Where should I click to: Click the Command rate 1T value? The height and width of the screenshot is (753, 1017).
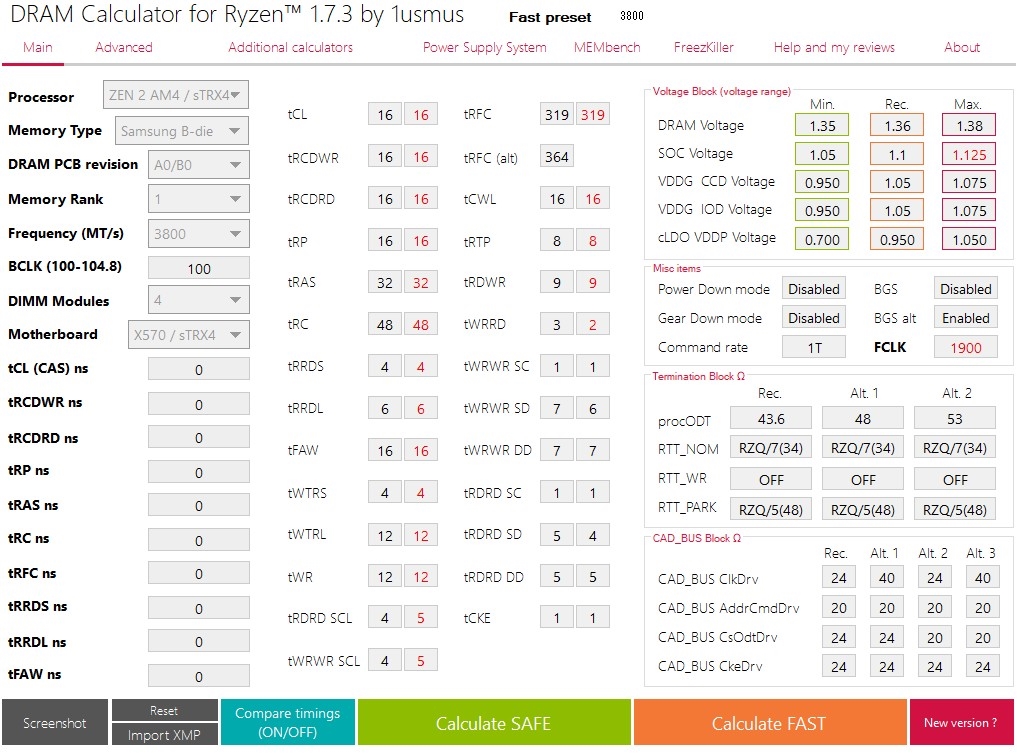pyautogui.click(x=813, y=347)
